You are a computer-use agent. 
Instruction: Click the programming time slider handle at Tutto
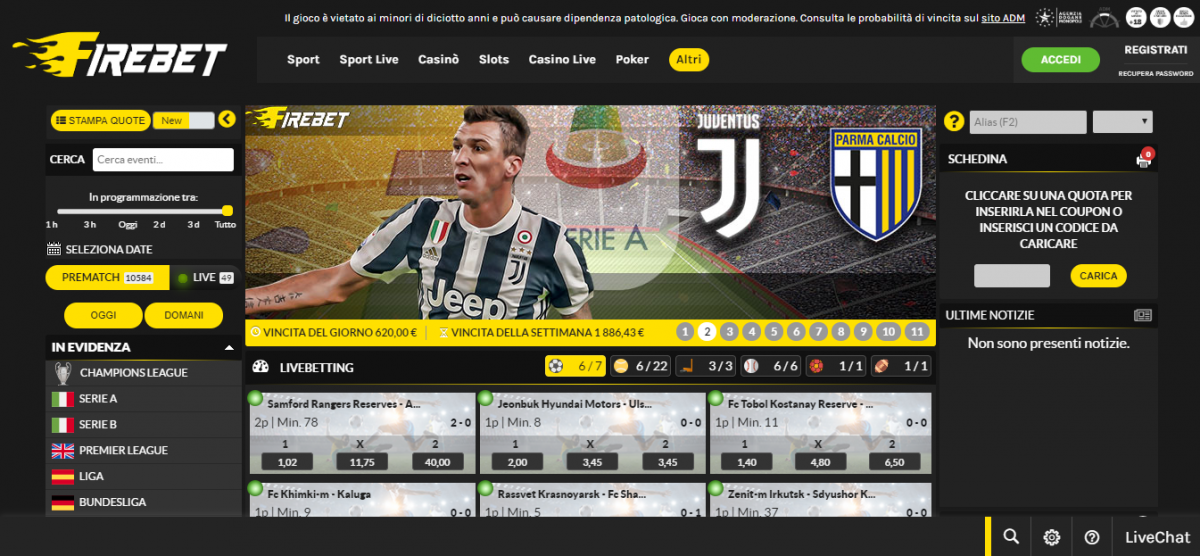pos(227,211)
